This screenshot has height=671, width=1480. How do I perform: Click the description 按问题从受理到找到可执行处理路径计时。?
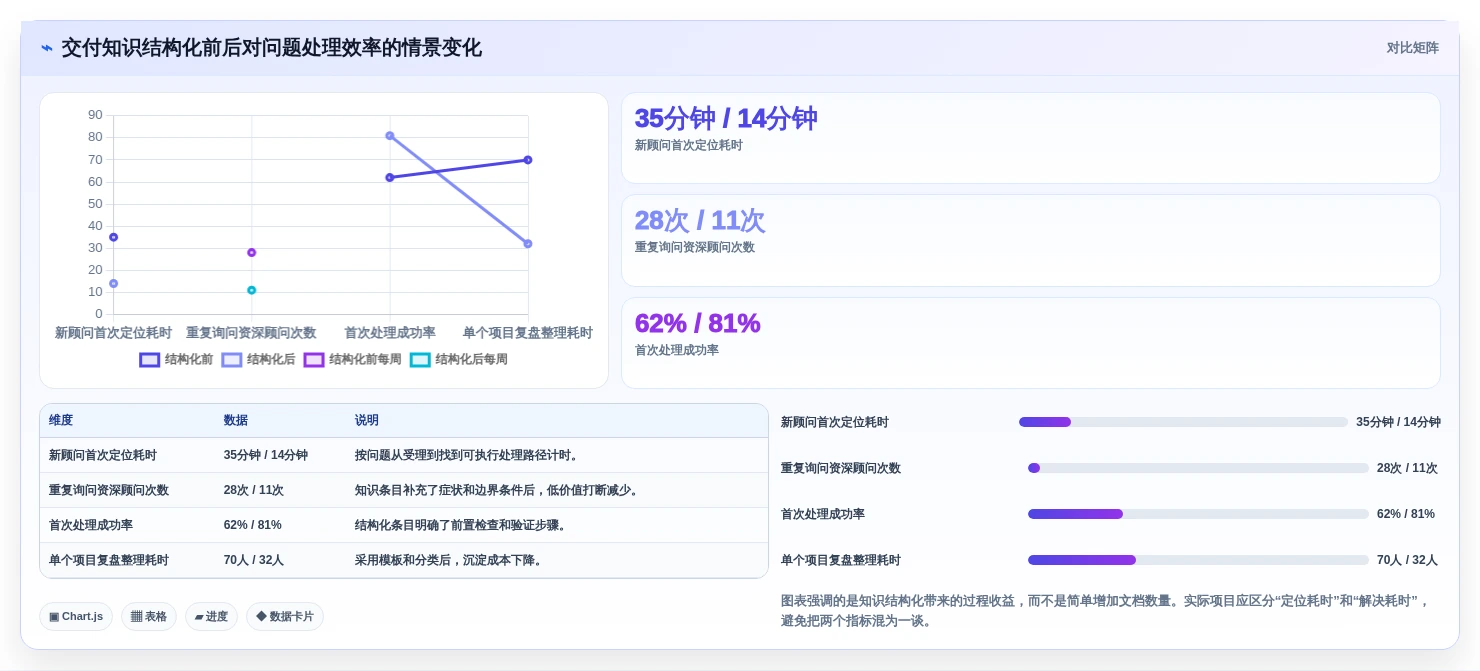(469, 455)
